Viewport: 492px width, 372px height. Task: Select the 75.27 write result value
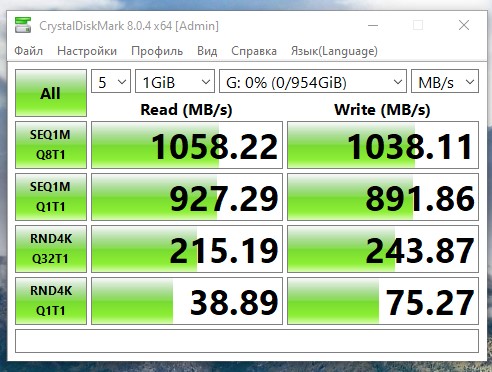pyautogui.click(x=383, y=301)
